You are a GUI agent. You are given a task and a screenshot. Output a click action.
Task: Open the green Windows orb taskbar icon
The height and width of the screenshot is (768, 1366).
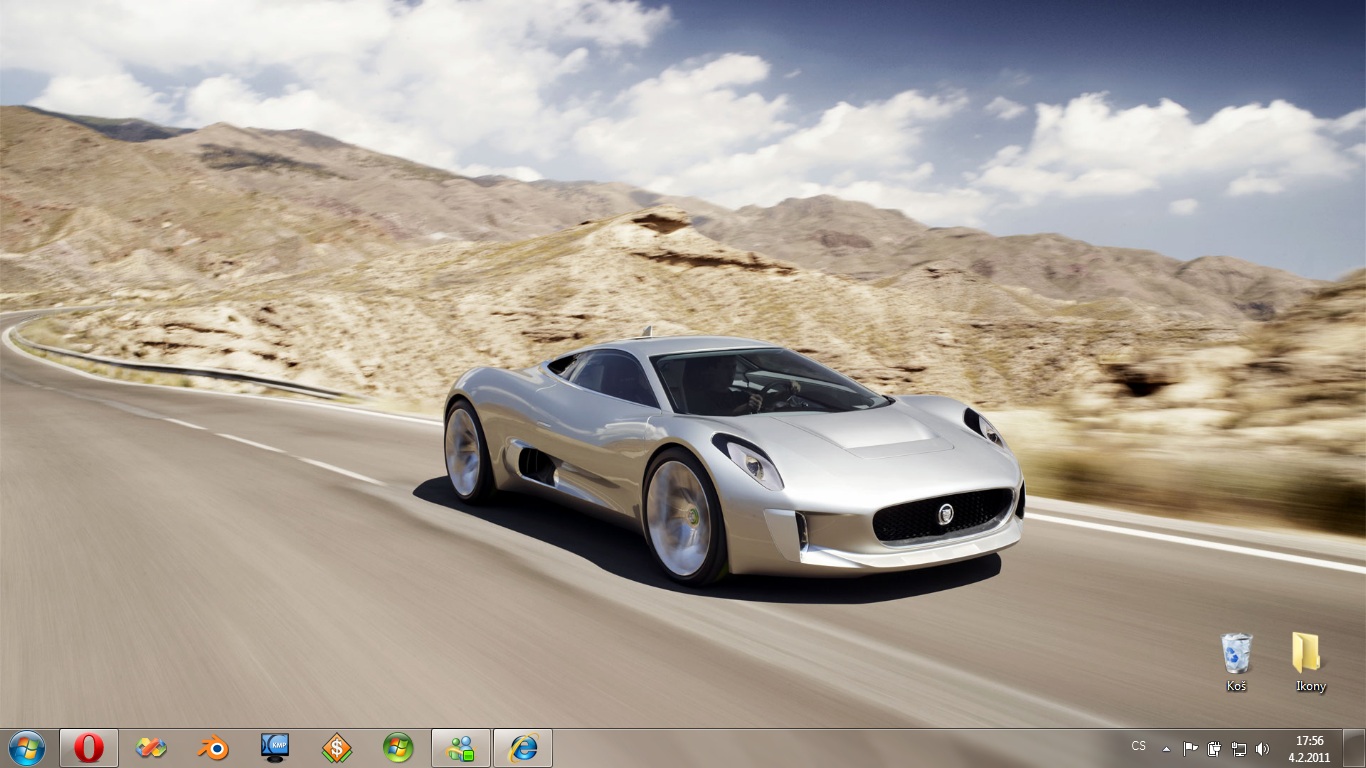tap(398, 747)
